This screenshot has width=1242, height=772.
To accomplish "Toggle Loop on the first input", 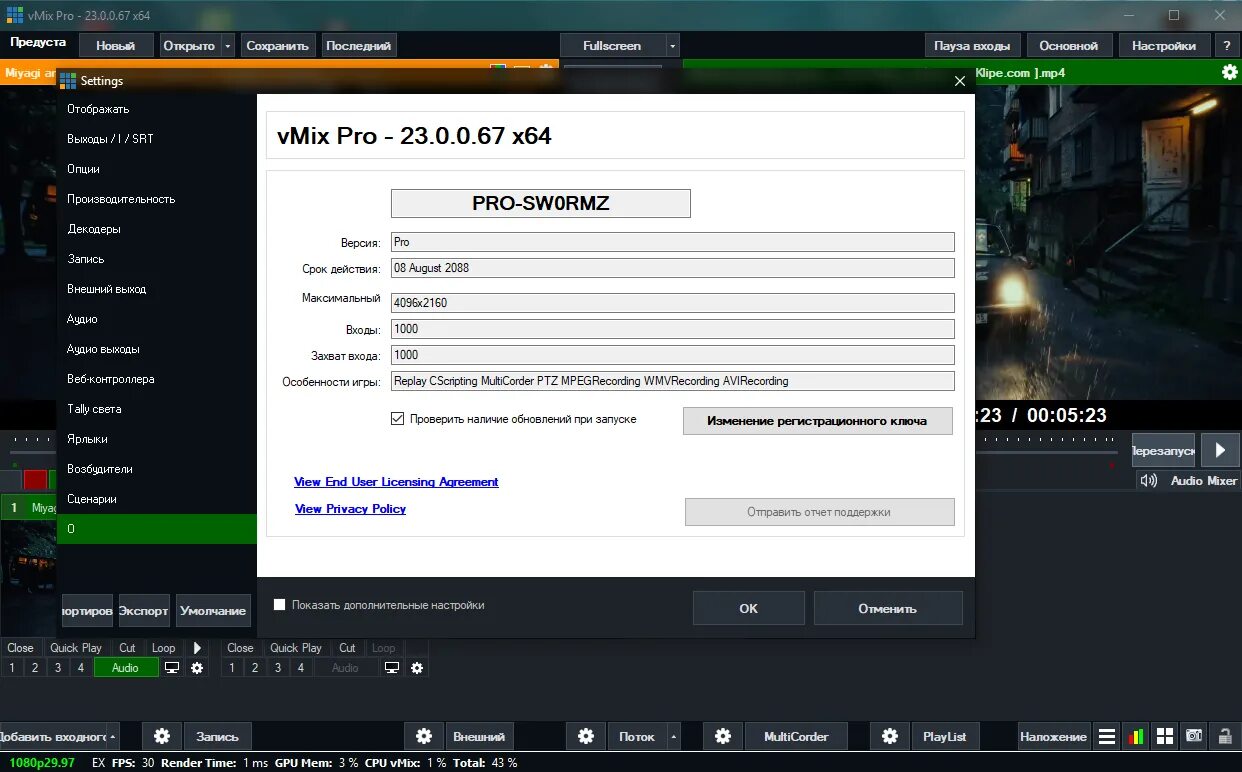I will (163, 647).
